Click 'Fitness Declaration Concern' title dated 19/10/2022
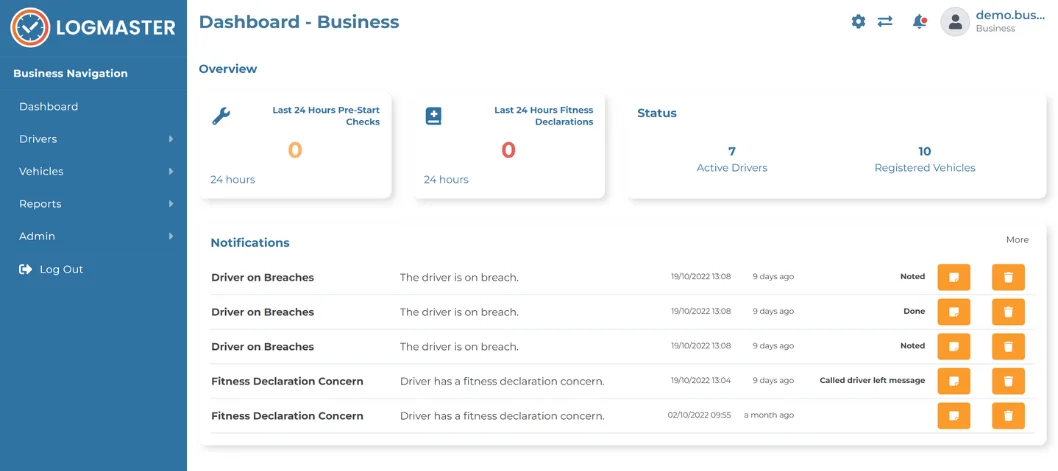 [287, 381]
